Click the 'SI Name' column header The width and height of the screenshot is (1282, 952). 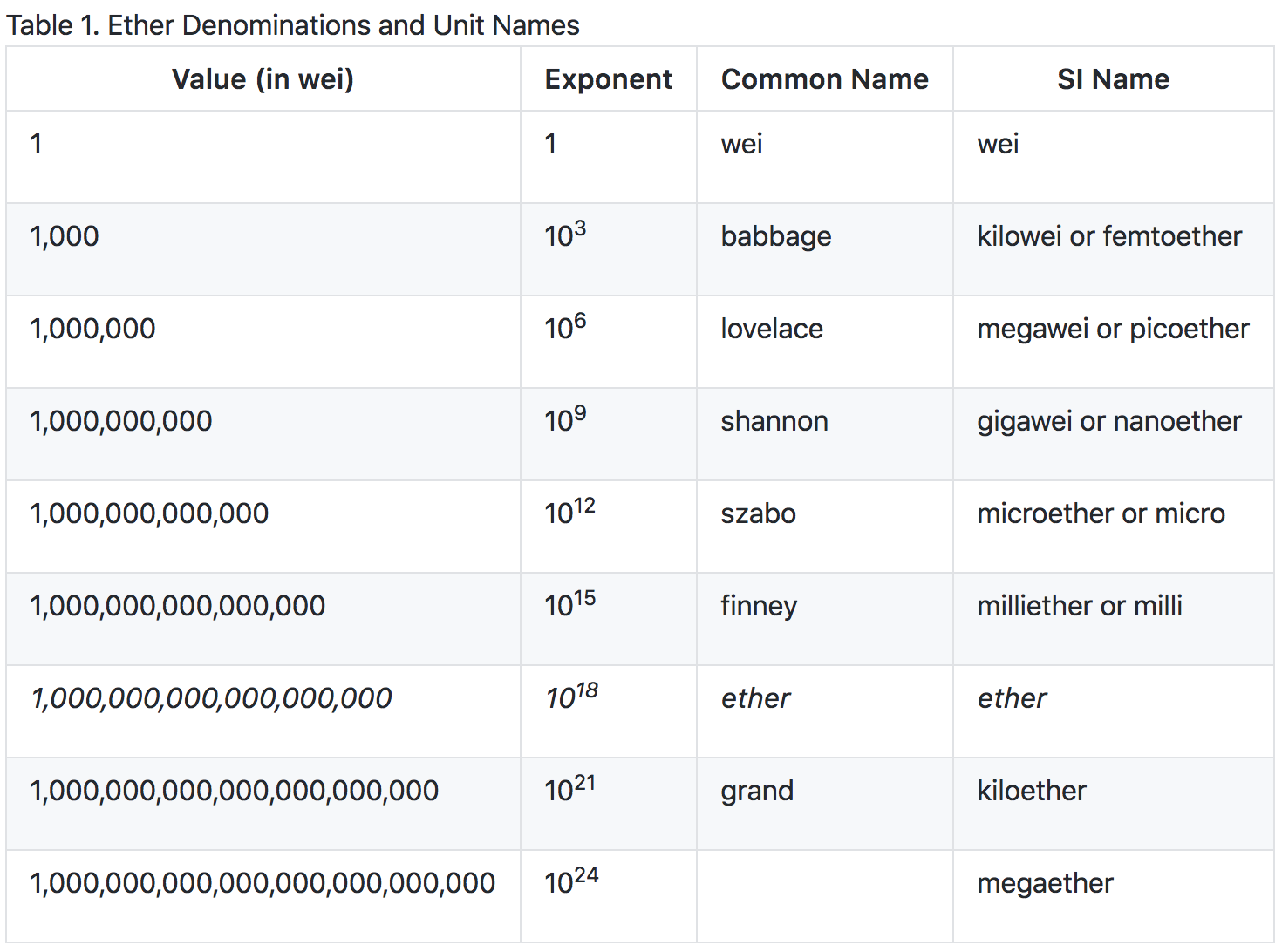pyautogui.click(x=1114, y=79)
